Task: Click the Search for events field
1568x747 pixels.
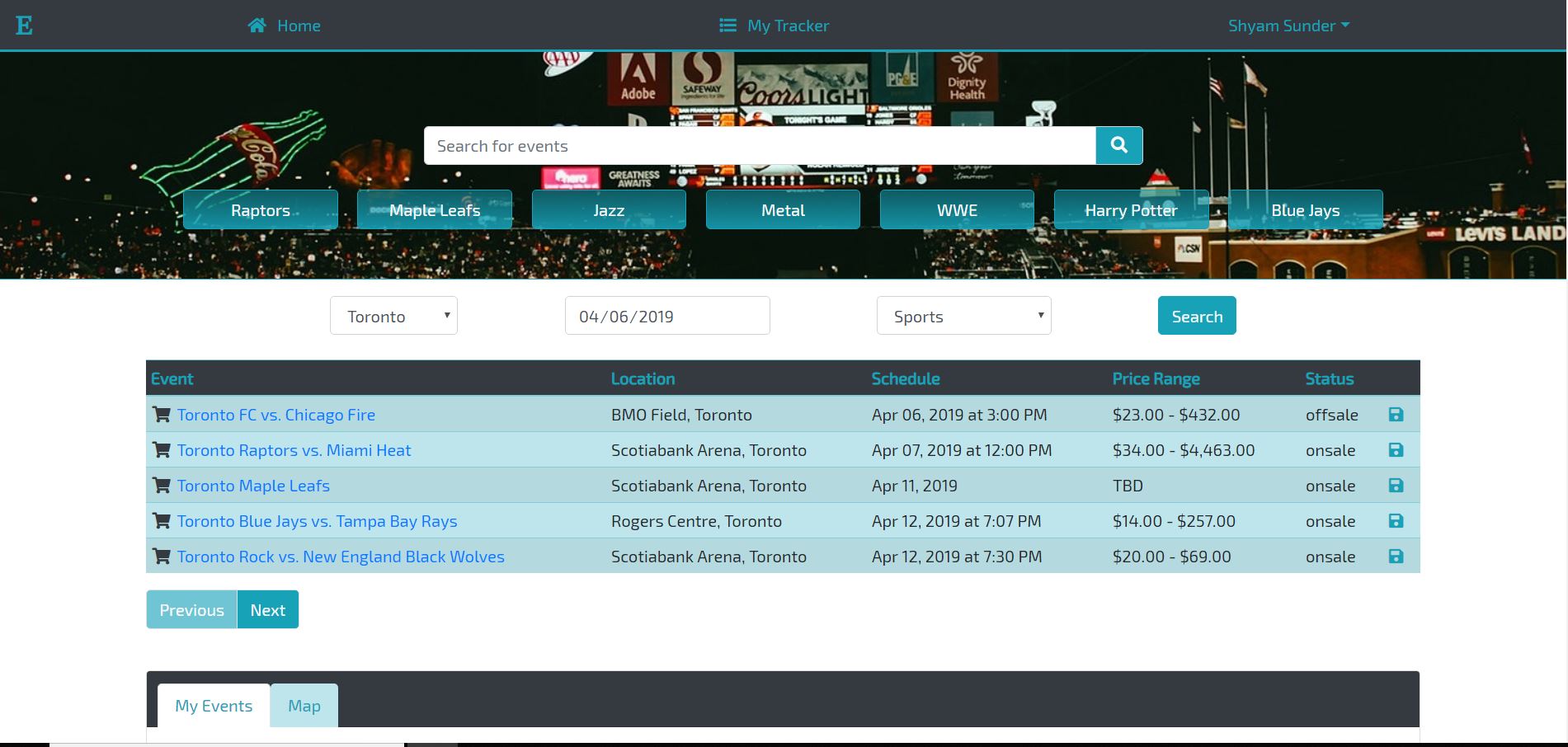Action: (x=759, y=146)
